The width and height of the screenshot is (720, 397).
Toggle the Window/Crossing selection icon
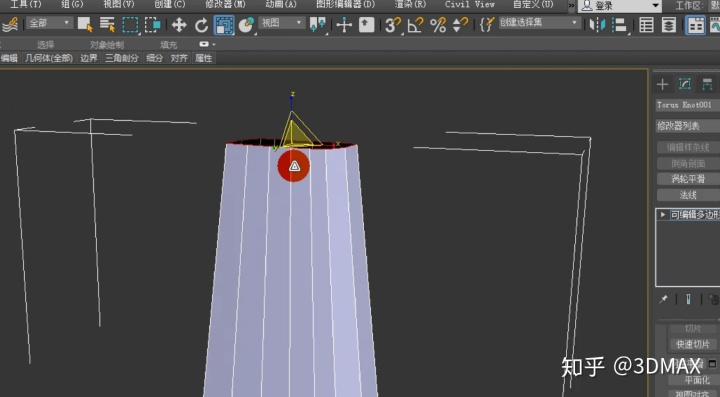pyautogui.click(x=152, y=25)
